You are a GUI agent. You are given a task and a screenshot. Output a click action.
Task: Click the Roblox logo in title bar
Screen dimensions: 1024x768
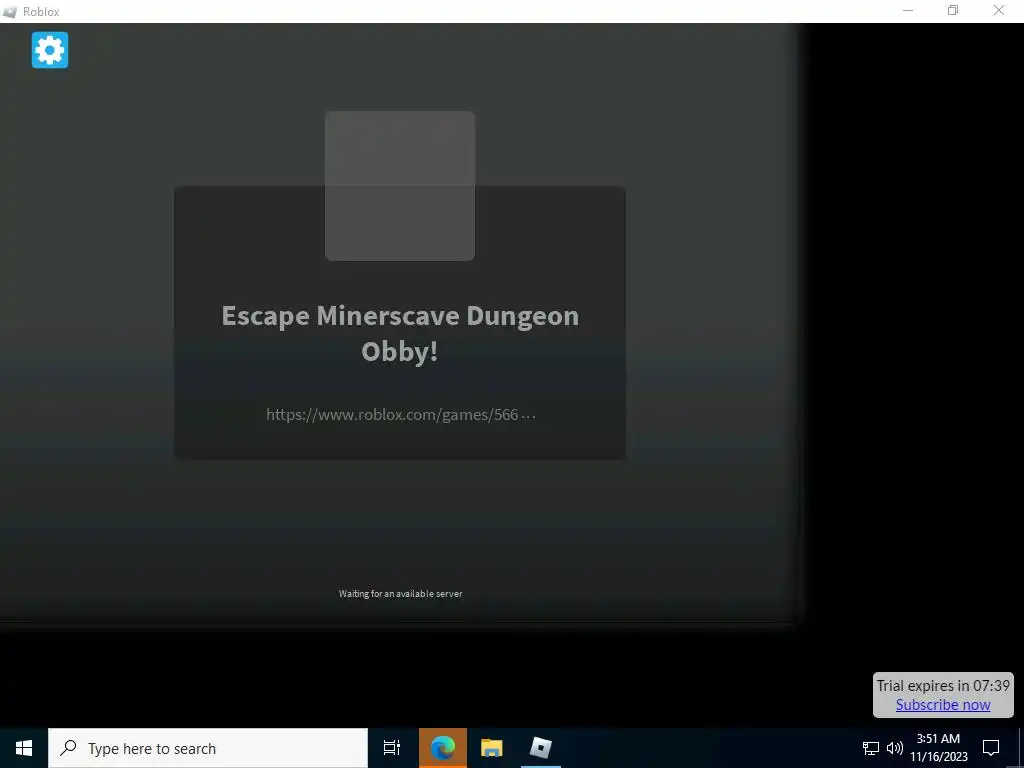tap(10, 12)
